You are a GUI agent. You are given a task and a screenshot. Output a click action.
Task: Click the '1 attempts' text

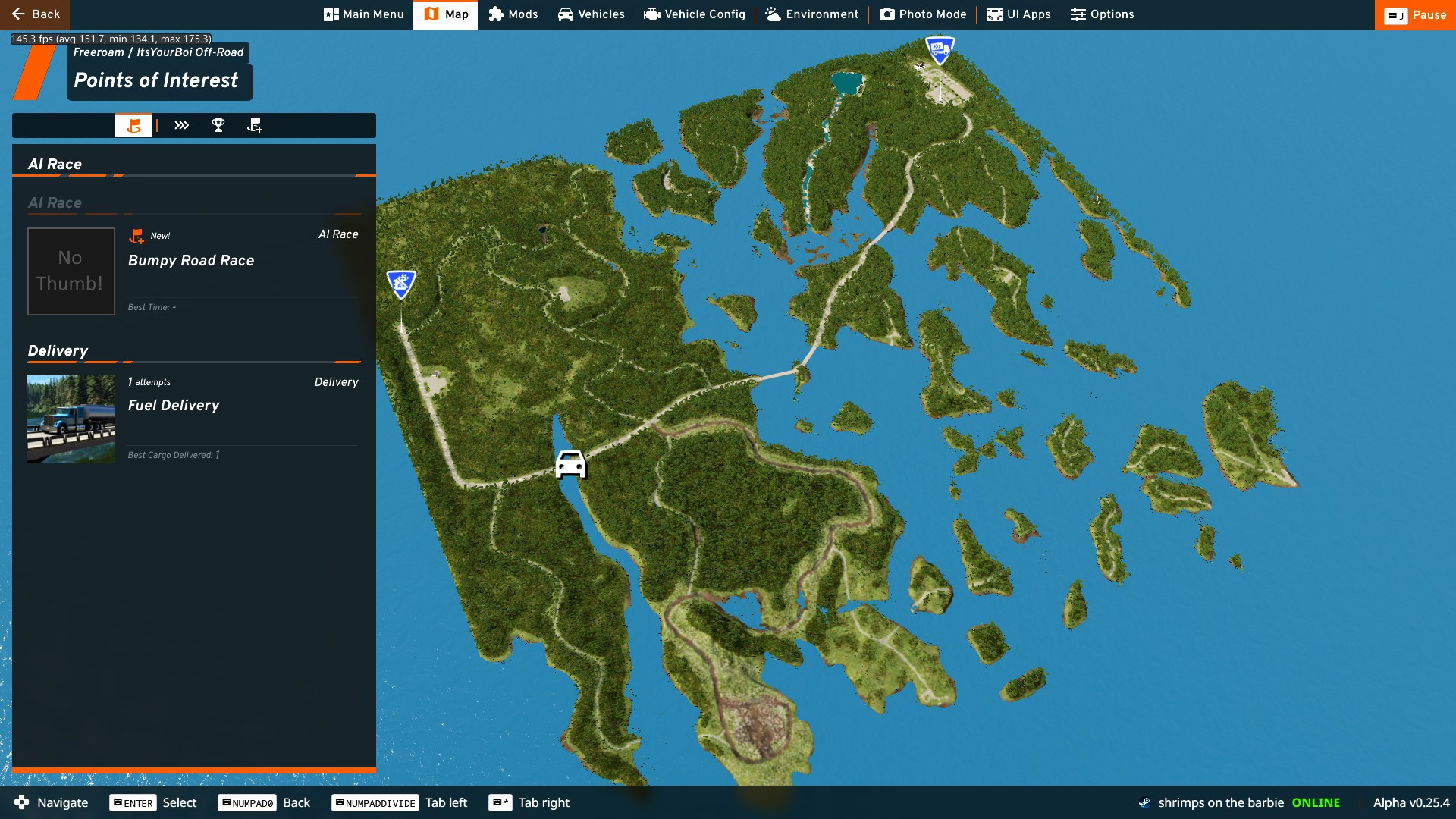149,382
